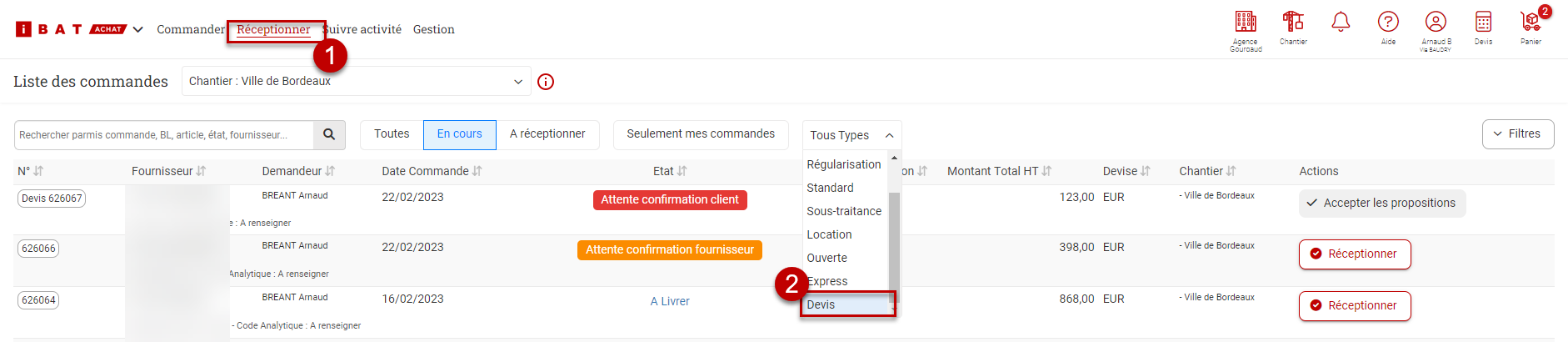This screenshot has width=1568, height=342.
Task: Collapse the Tous Types dropdown
Action: pyautogui.click(x=851, y=135)
